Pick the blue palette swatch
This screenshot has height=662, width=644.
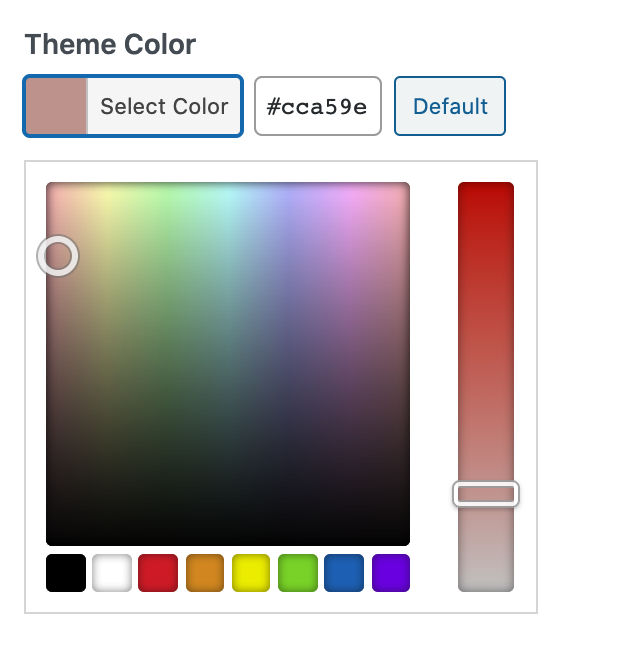coord(344,573)
